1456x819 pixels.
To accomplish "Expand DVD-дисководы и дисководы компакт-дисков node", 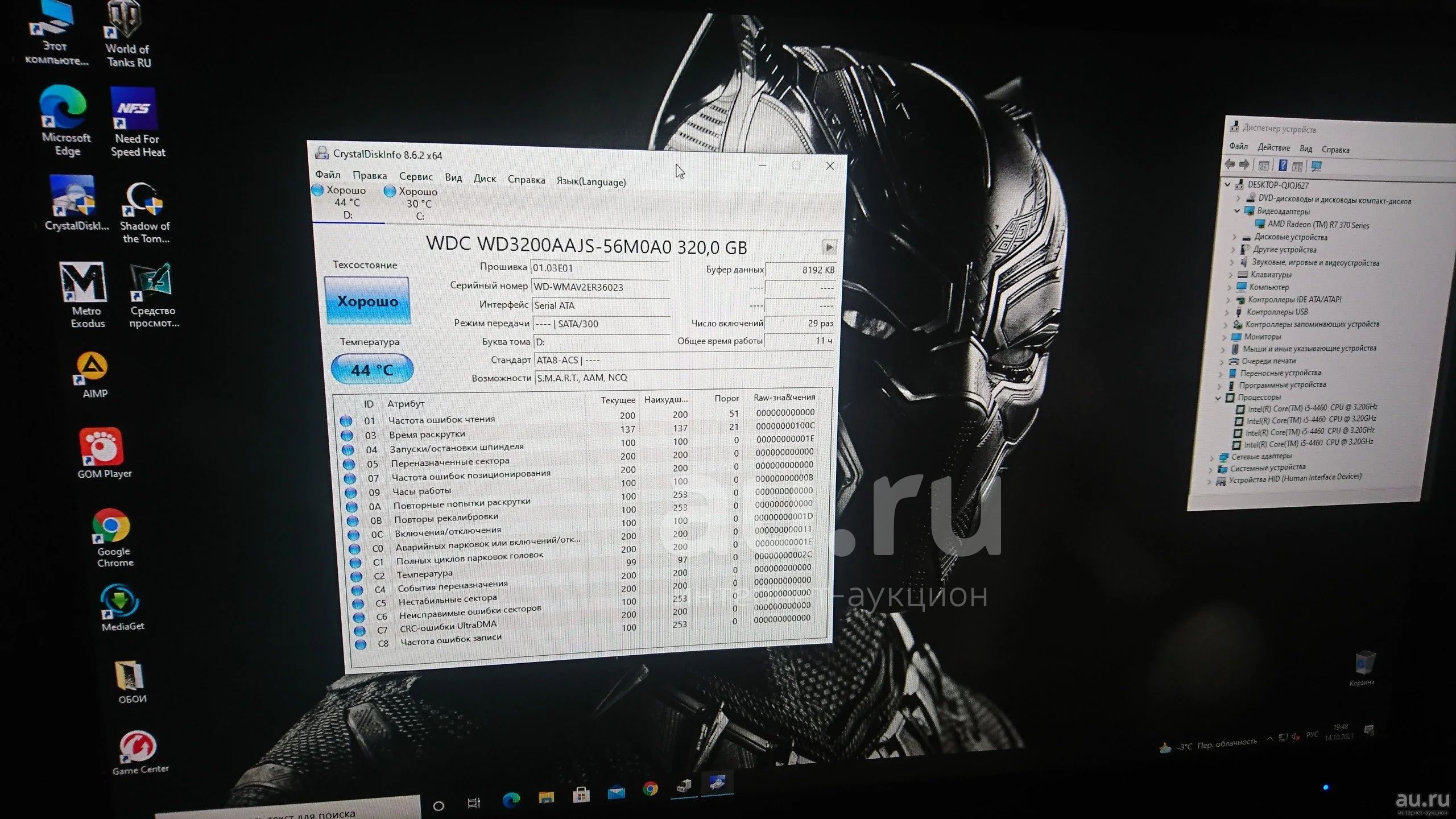I will (x=1238, y=198).
